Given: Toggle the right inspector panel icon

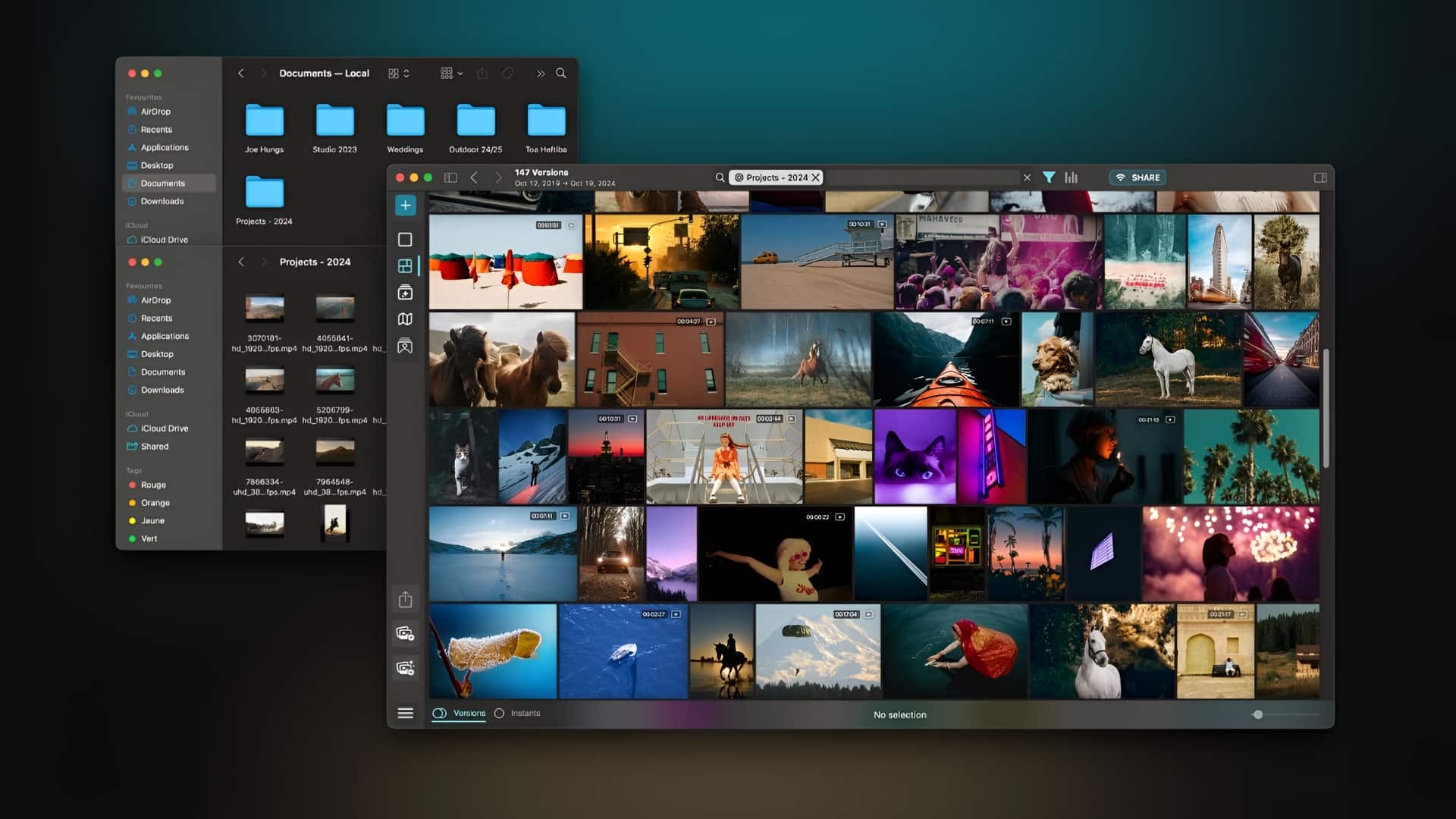Looking at the screenshot, I should 1319,177.
